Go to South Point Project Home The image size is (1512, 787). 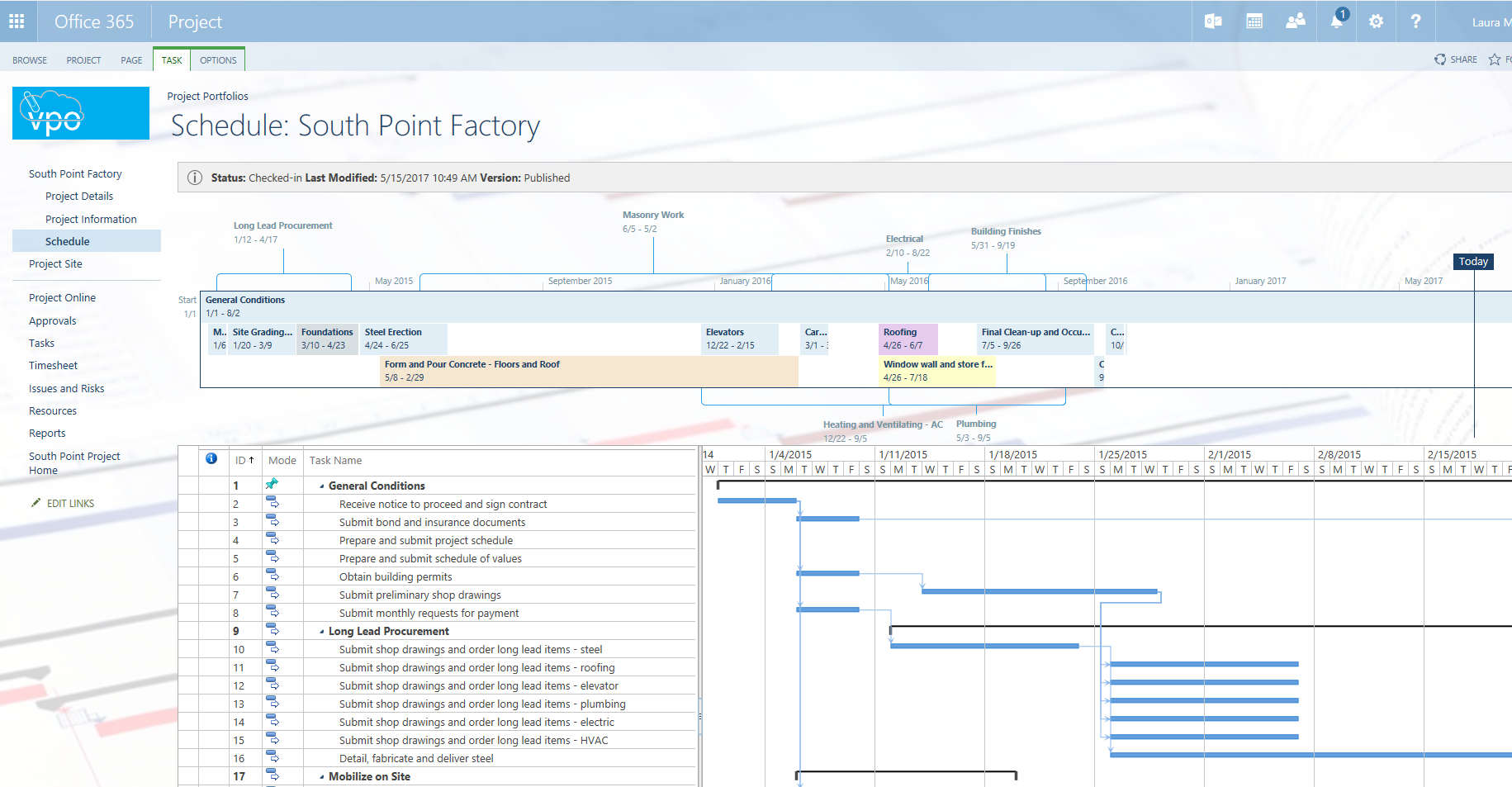coord(74,463)
